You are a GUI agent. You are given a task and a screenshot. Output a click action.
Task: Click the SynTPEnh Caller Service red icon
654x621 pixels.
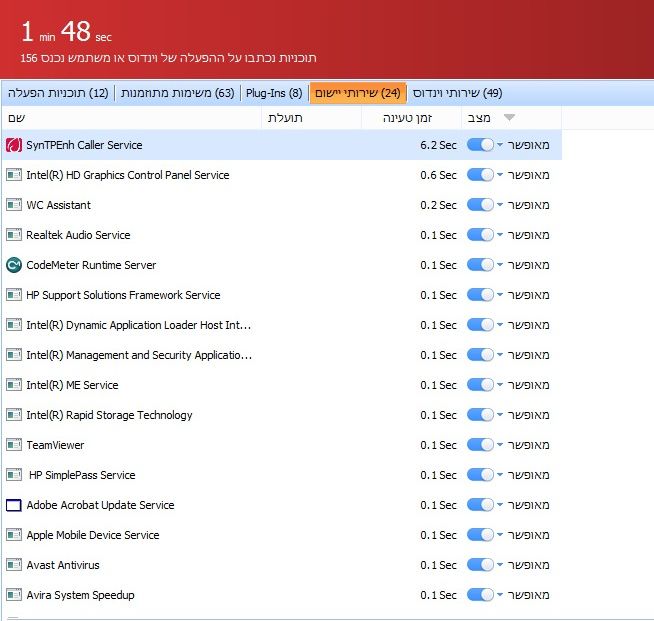click(14, 145)
